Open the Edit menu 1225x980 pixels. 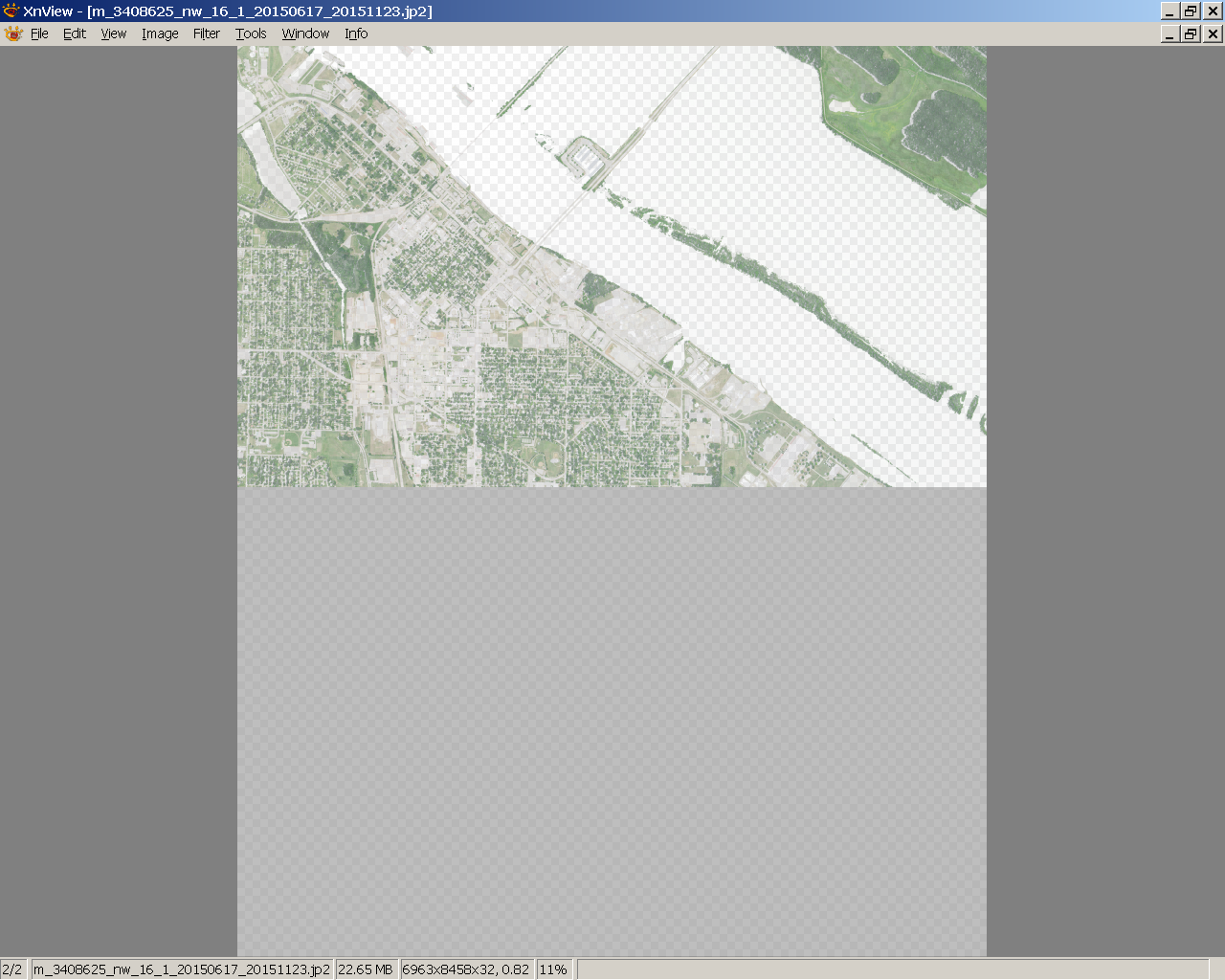tap(75, 33)
